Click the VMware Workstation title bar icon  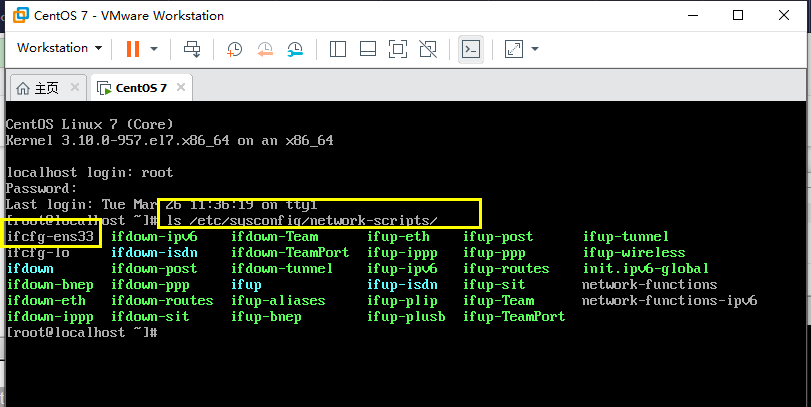(x=21, y=15)
